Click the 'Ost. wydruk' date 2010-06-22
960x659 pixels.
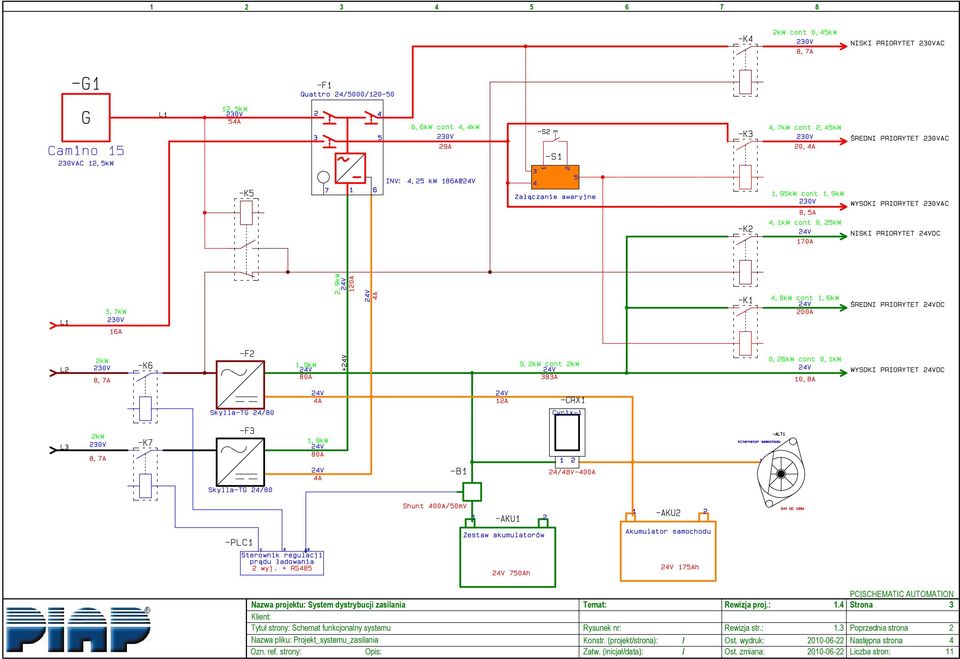(x=825, y=640)
